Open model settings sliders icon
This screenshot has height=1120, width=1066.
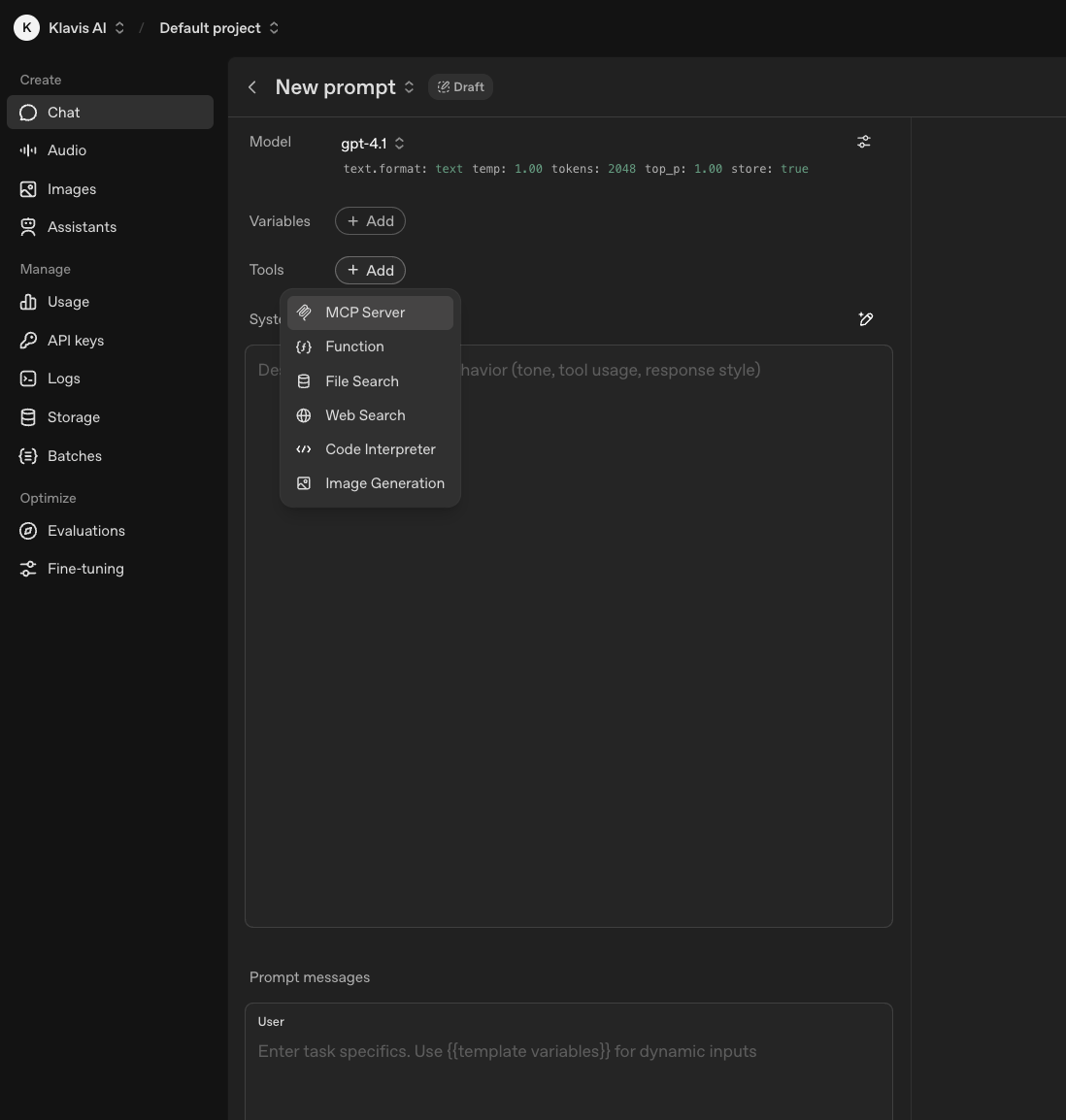[x=864, y=142]
